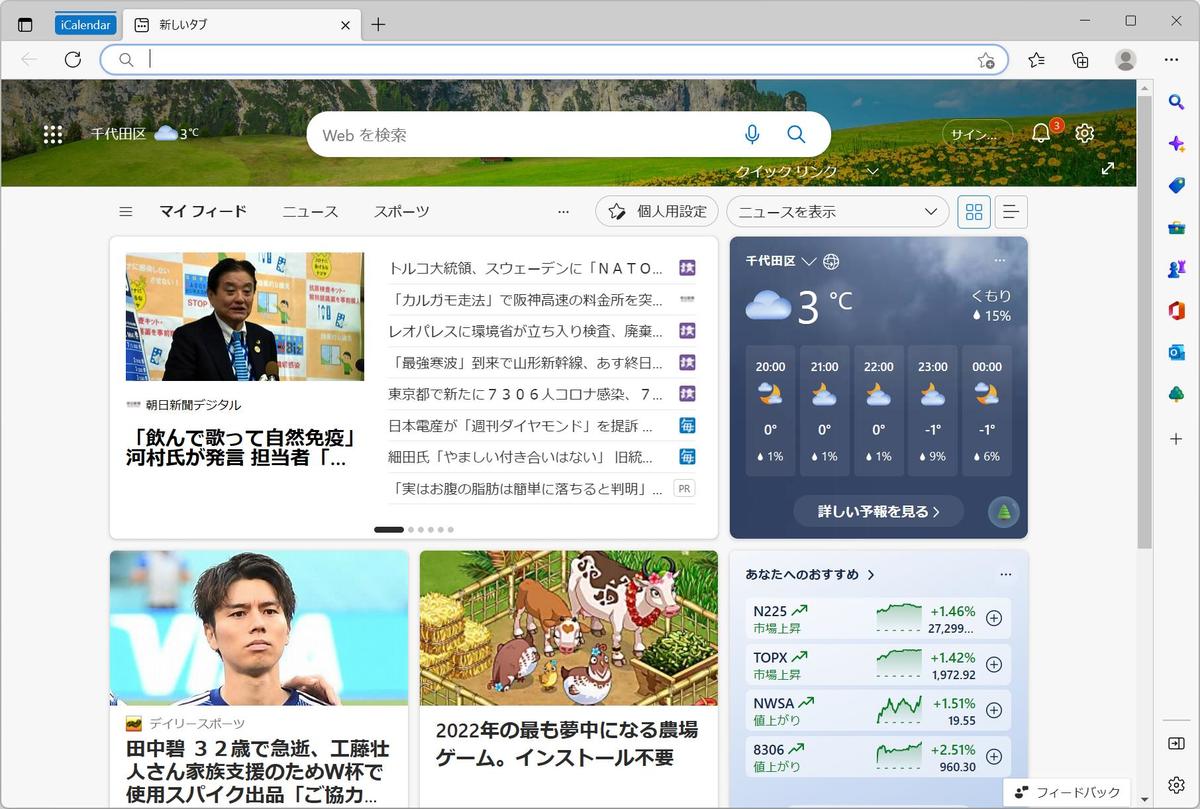Switch feed to list layout view
Screen dimensions: 1200x809
click(x=1011, y=212)
